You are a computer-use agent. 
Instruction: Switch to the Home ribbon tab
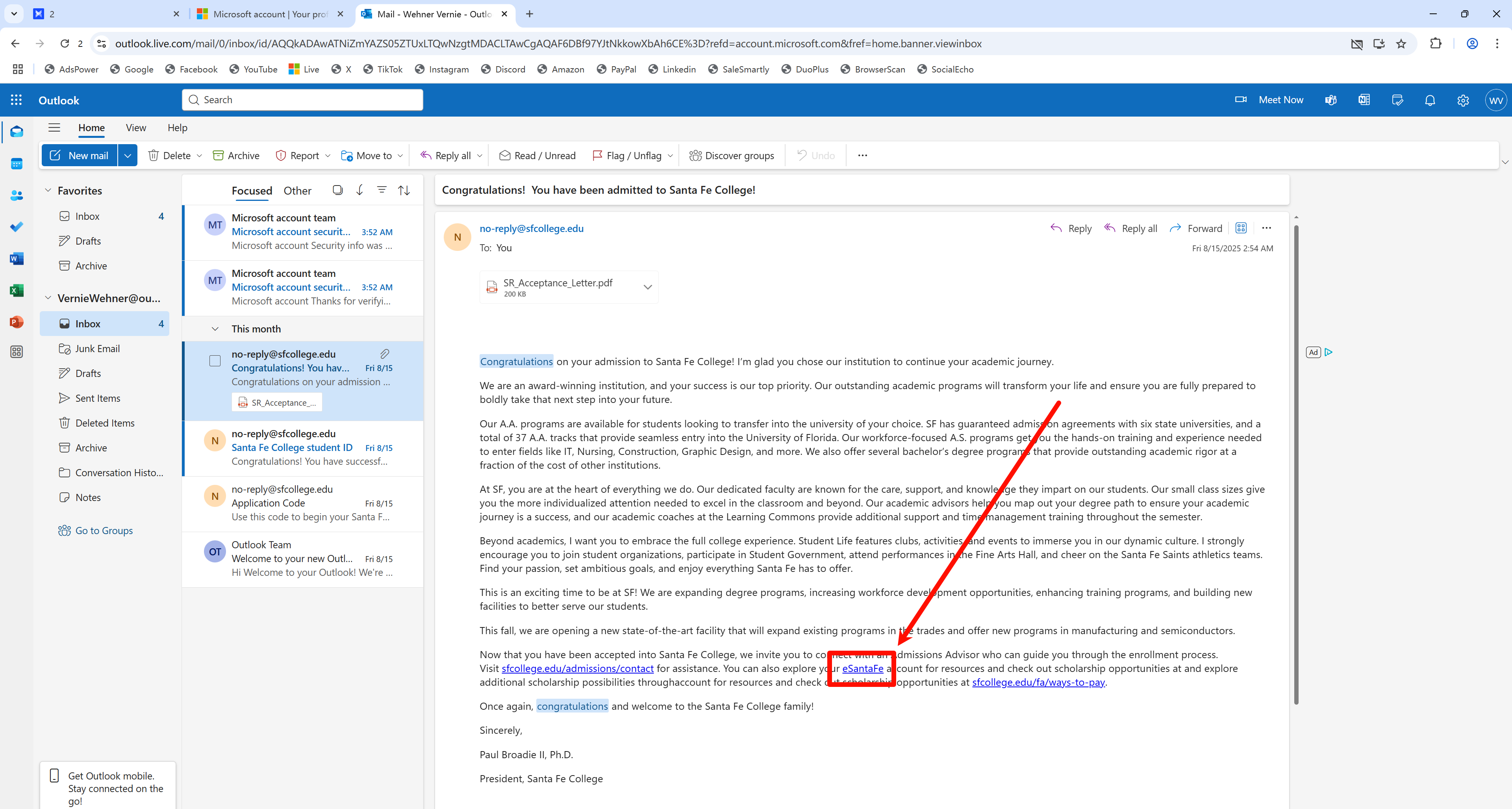click(x=92, y=127)
